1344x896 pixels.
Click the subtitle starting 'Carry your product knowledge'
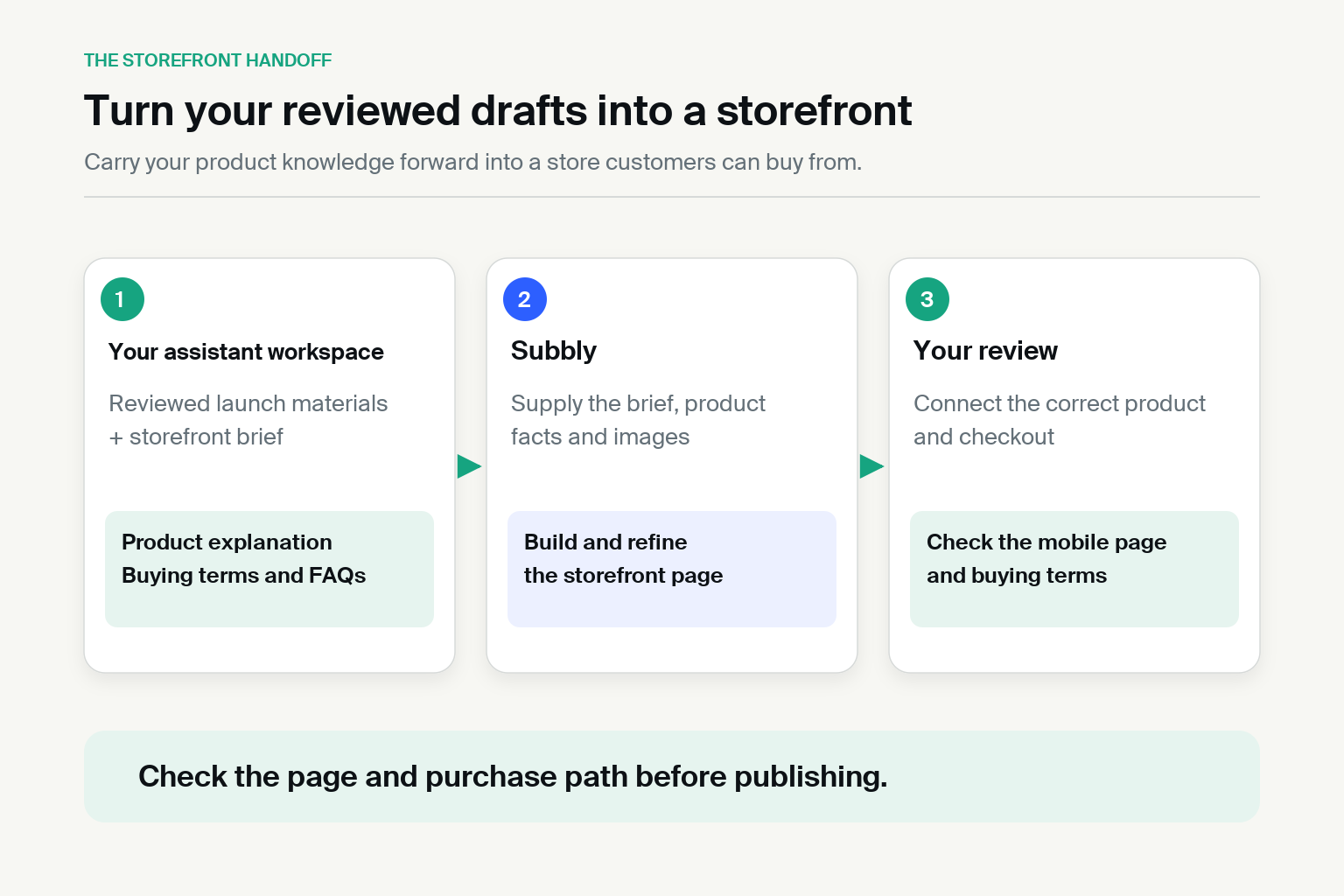[472, 163]
